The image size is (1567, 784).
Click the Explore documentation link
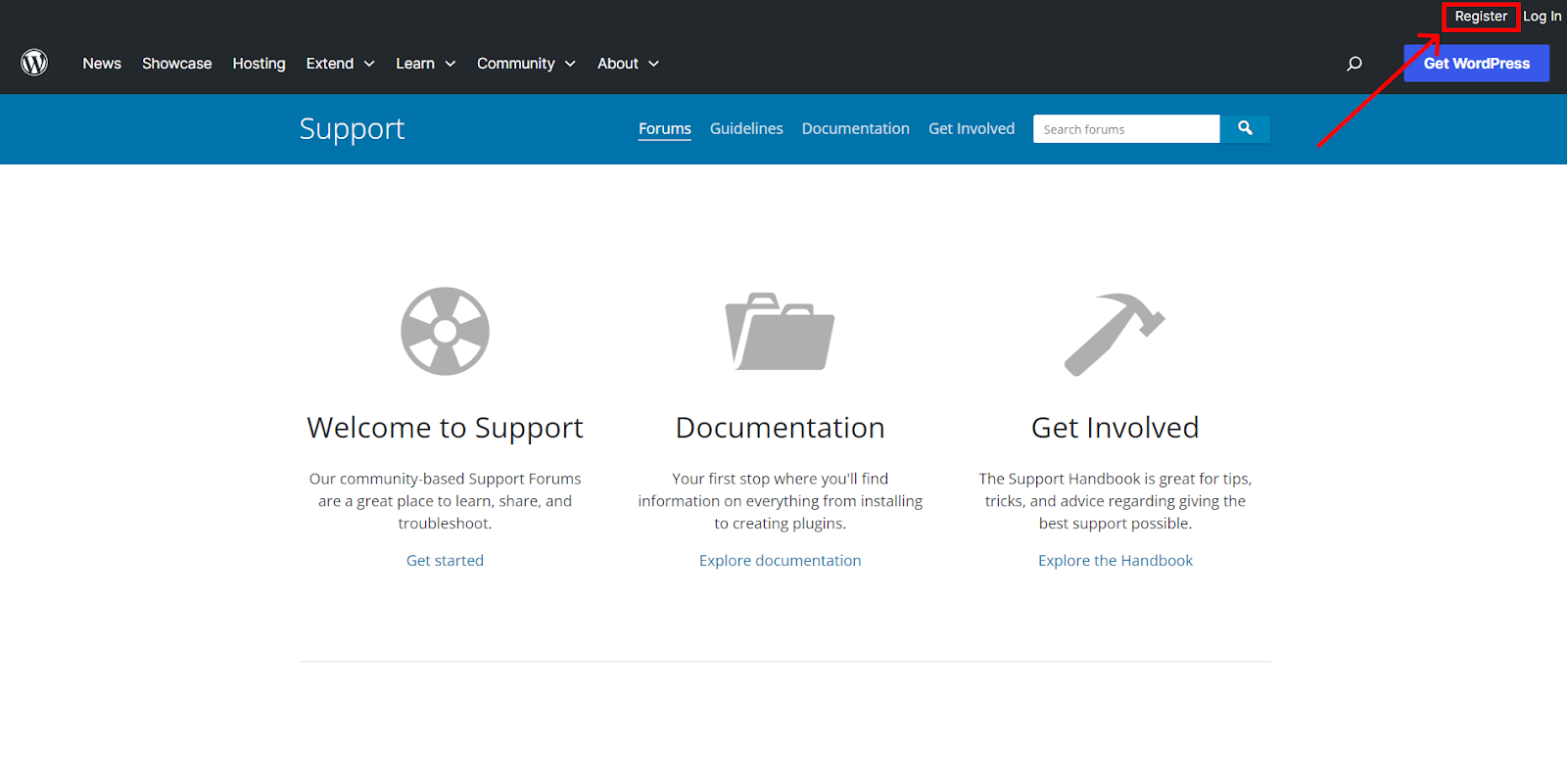tap(780, 561)
